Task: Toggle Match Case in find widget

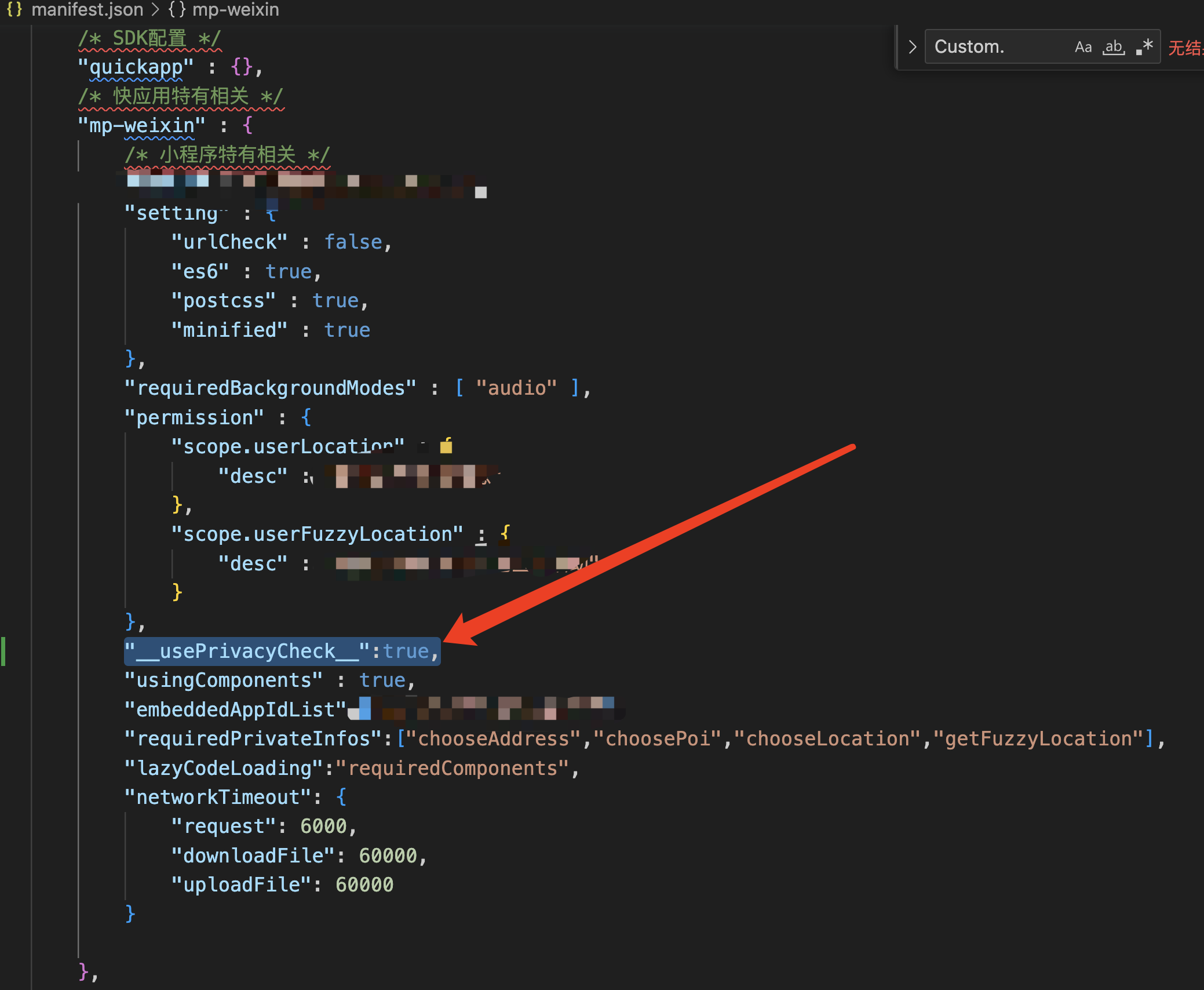Action: pyautogui.click(x=1083, y=47)
